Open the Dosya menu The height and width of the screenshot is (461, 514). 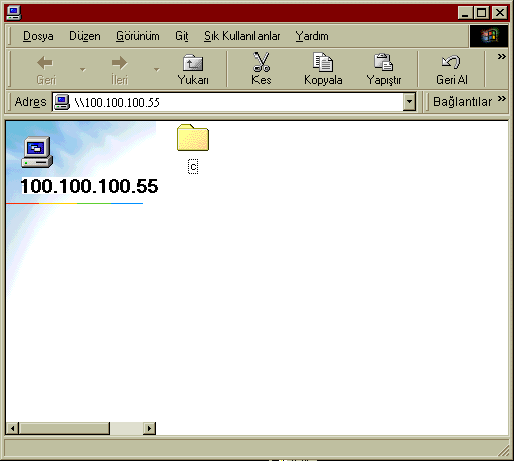[38, 36]
